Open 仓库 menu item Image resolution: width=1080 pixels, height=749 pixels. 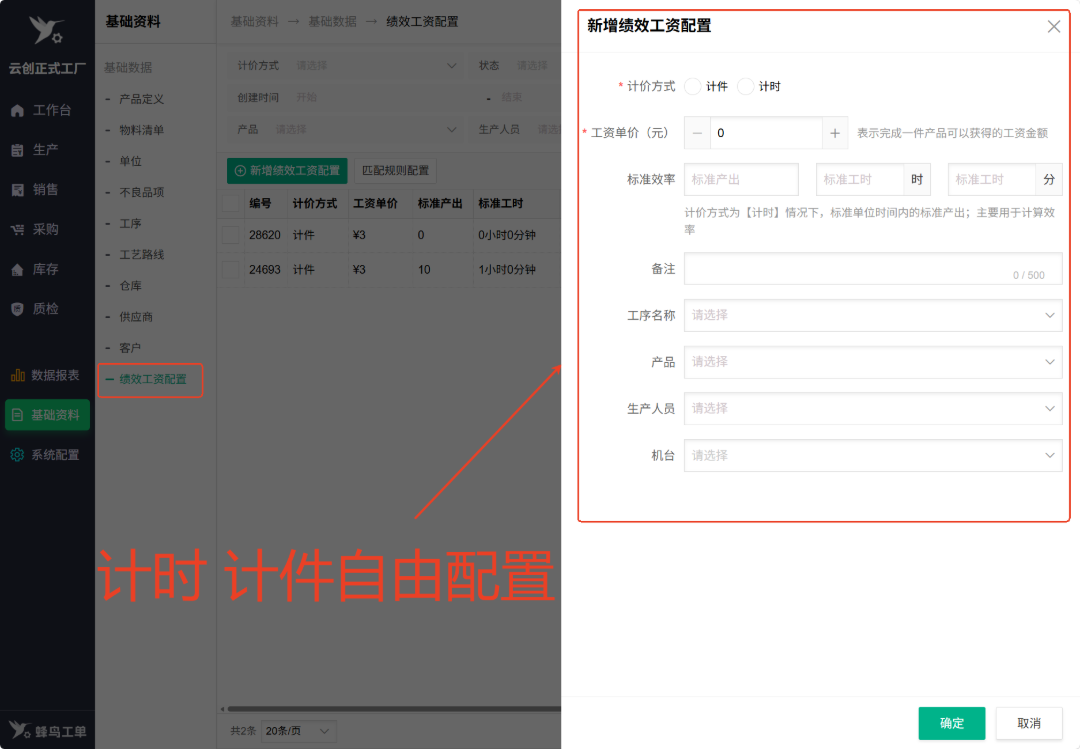coord(130,286)
